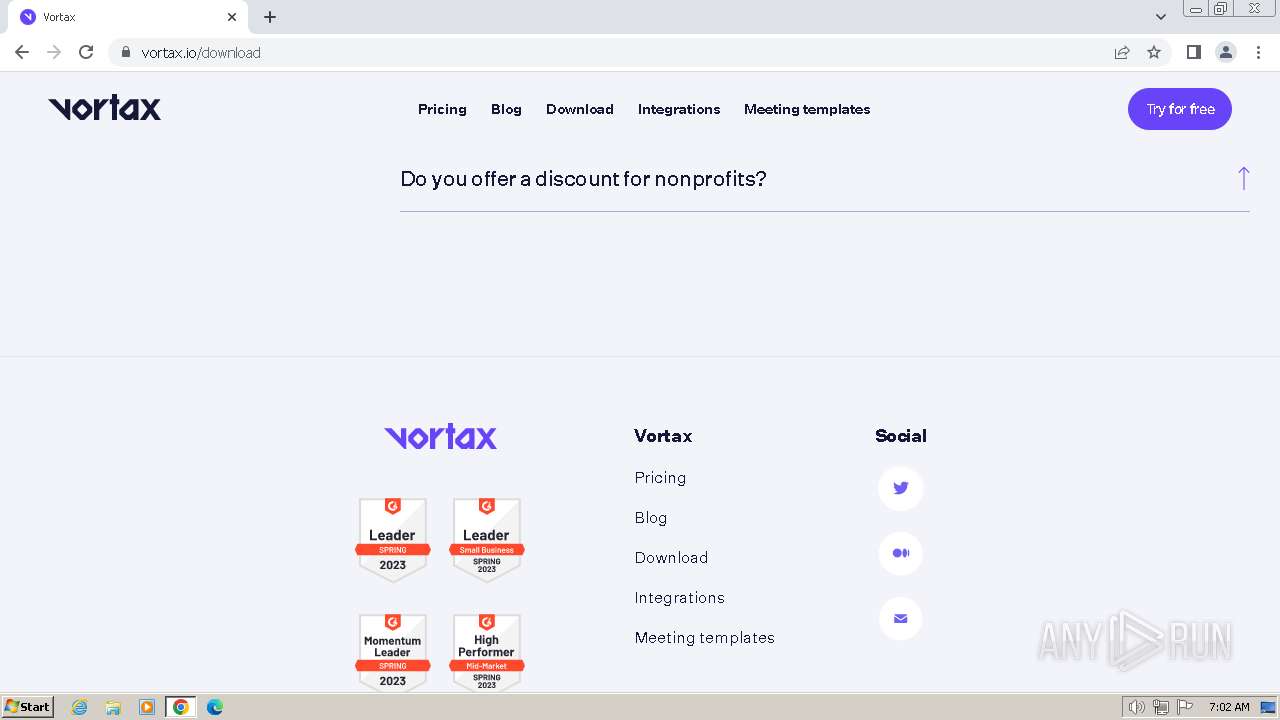The image size is (1280, 720).
Task: Open the email envelope social icon
Action: (900, 618)
